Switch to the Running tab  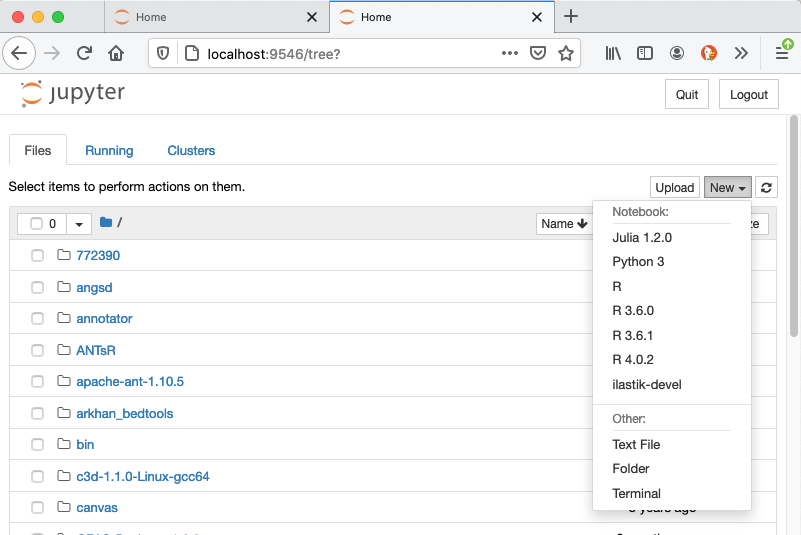tap(109, 150)
